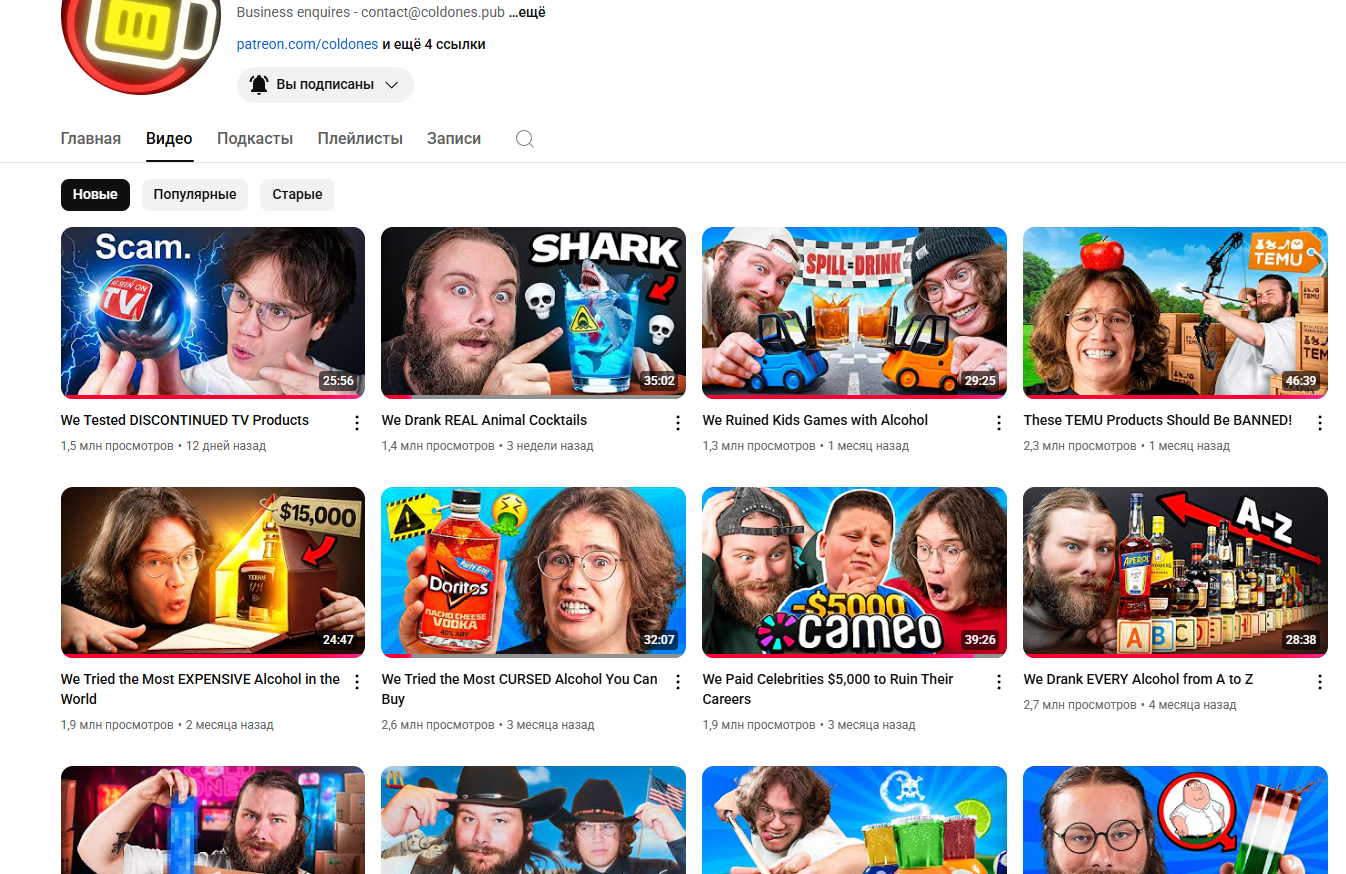Open the three-dot menu for We Drank REAL Animal Cocktails
The width and height of the screenshot is (1346, 874).
[678, 423]
